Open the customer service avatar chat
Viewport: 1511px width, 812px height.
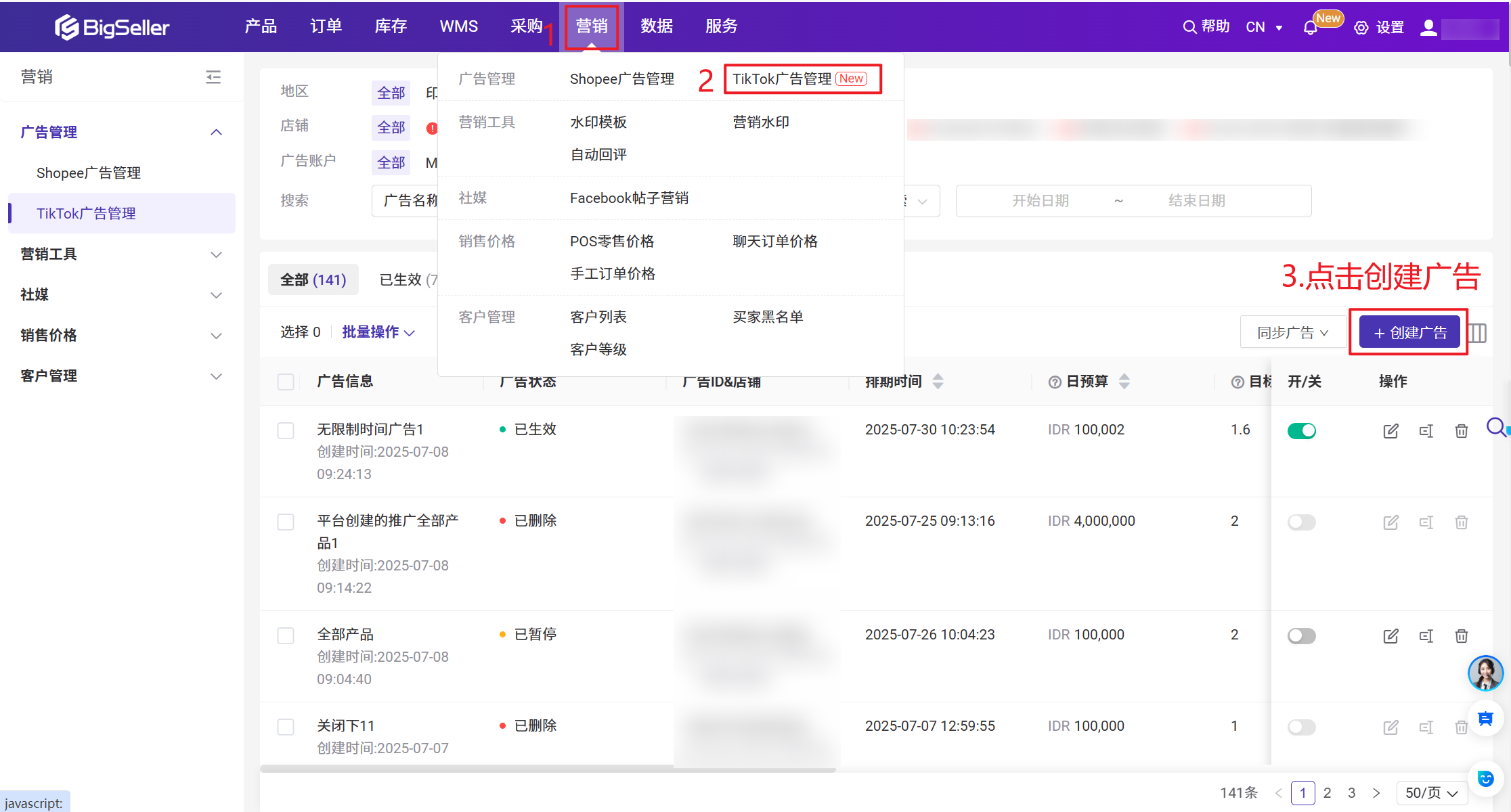click(1485, 673)
